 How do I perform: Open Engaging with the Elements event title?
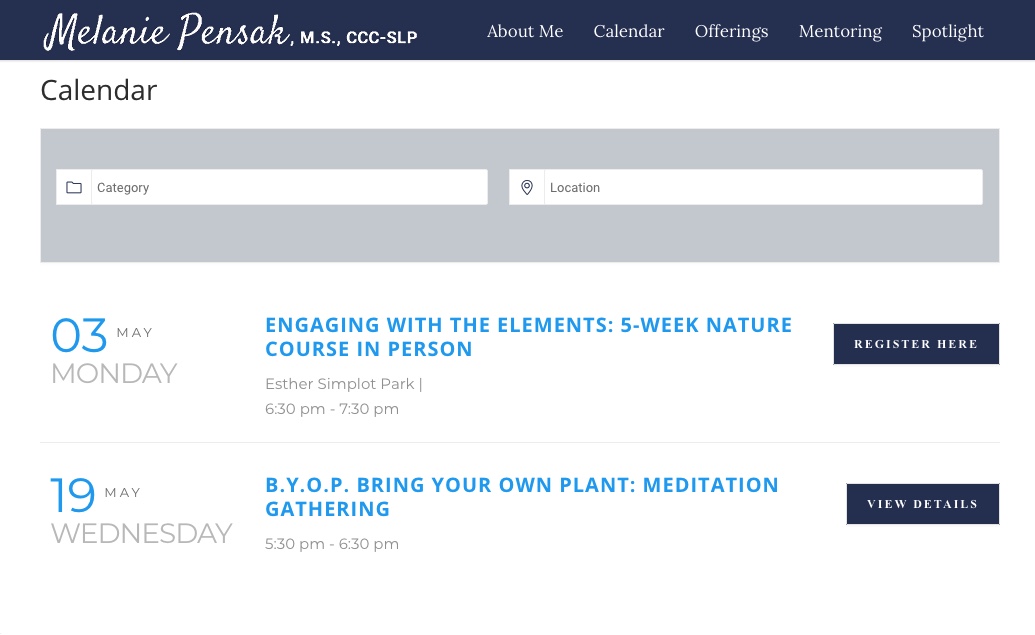click(528, 337)
